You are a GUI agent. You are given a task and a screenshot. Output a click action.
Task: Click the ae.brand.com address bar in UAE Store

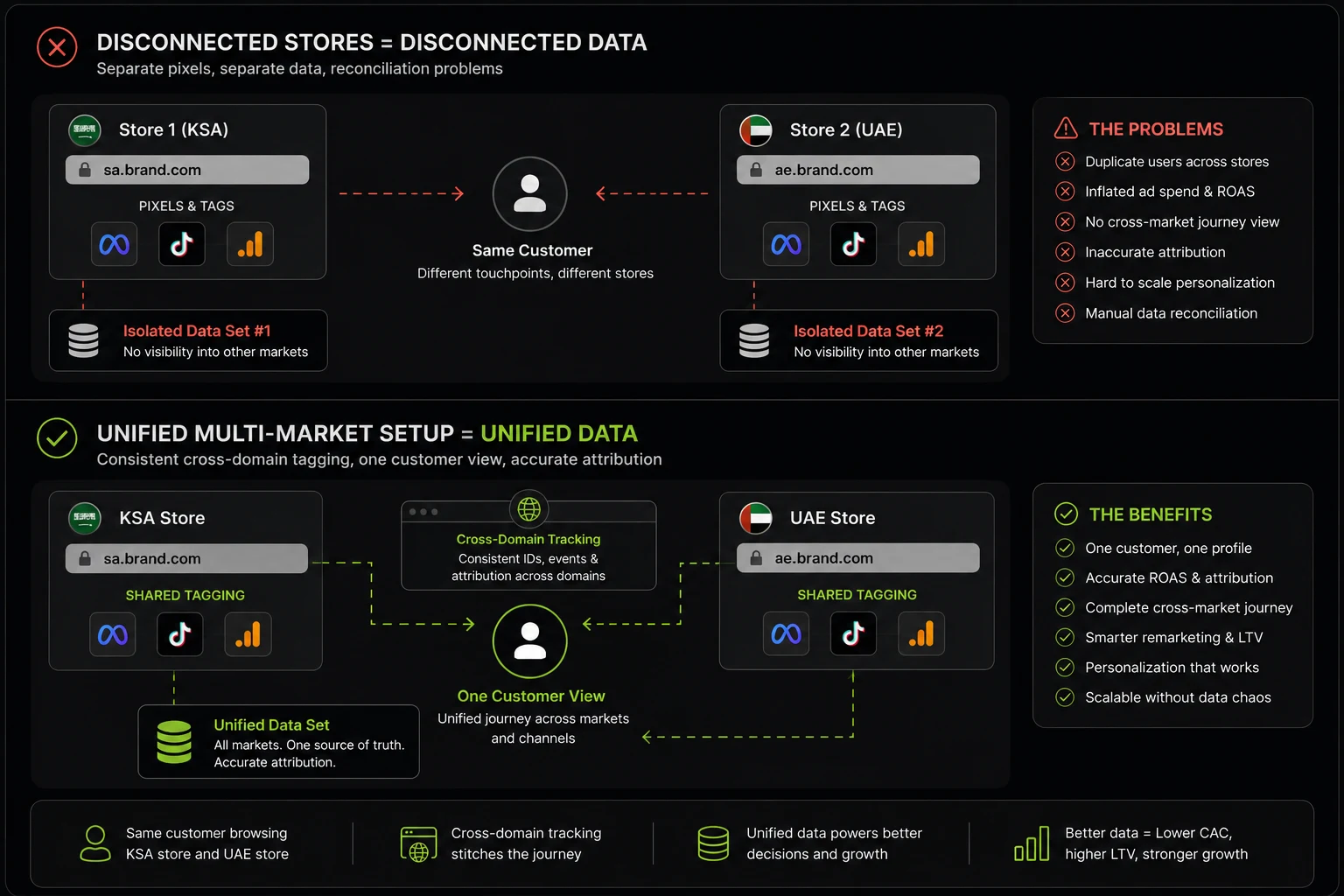coord(858,558)
